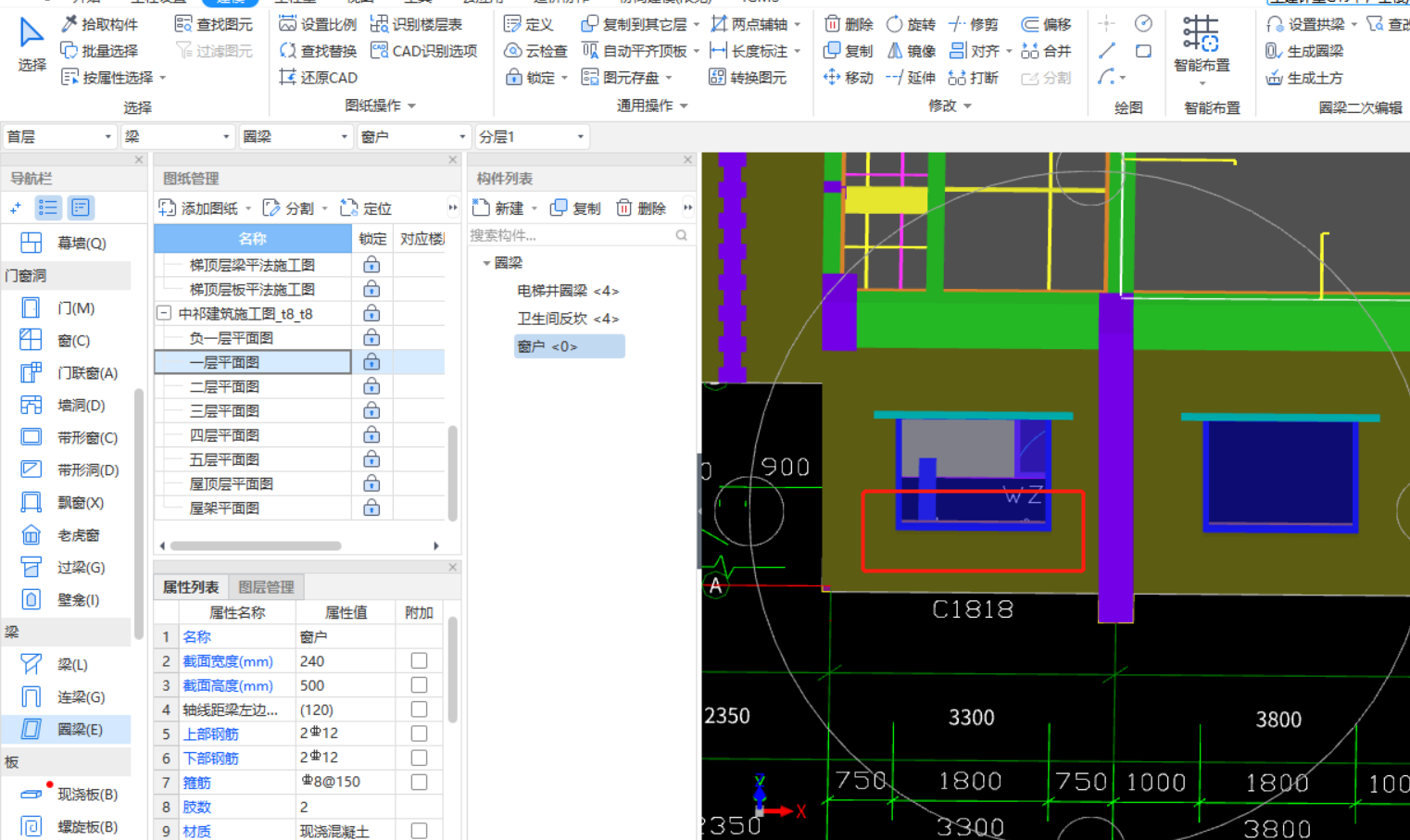1410x840 pixels.
Task: Open CAD识别选项 settings
Action: [423, 51]
